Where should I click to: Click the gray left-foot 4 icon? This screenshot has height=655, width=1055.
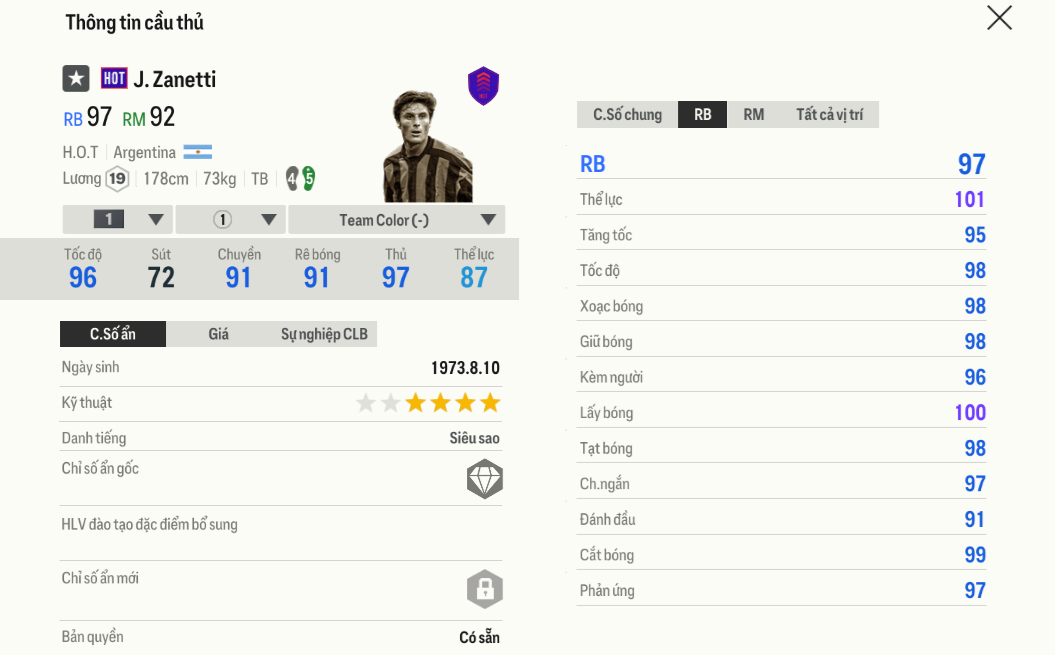(x=292, y=179)
